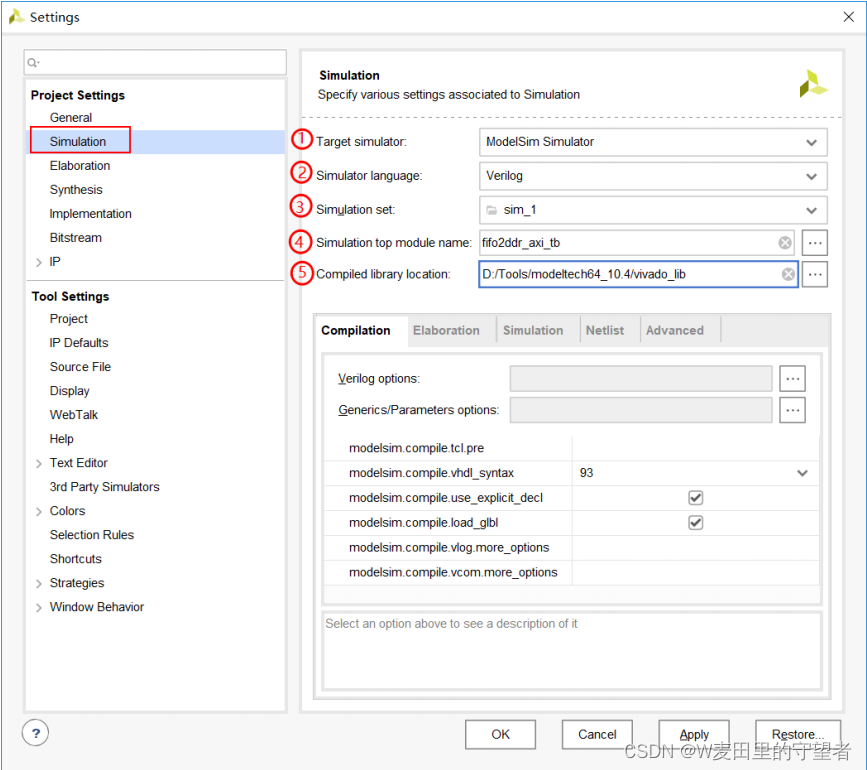Select WebTalk under Tool Settings
The height and width of the screenshot is (770, 867).
pos(74,415)
